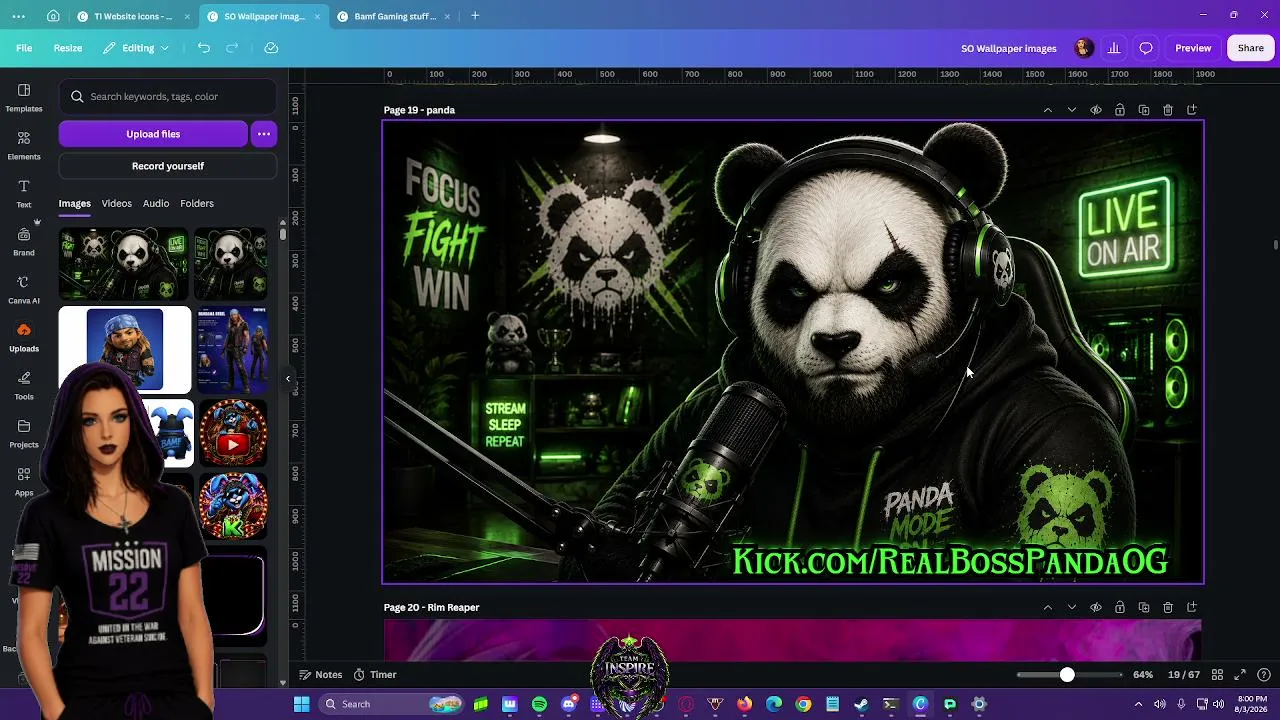Image resolution: width=1280 pixels, height=720 pixels.
Task: Open the Windows Start menu
Action: (x=301, y=704)
